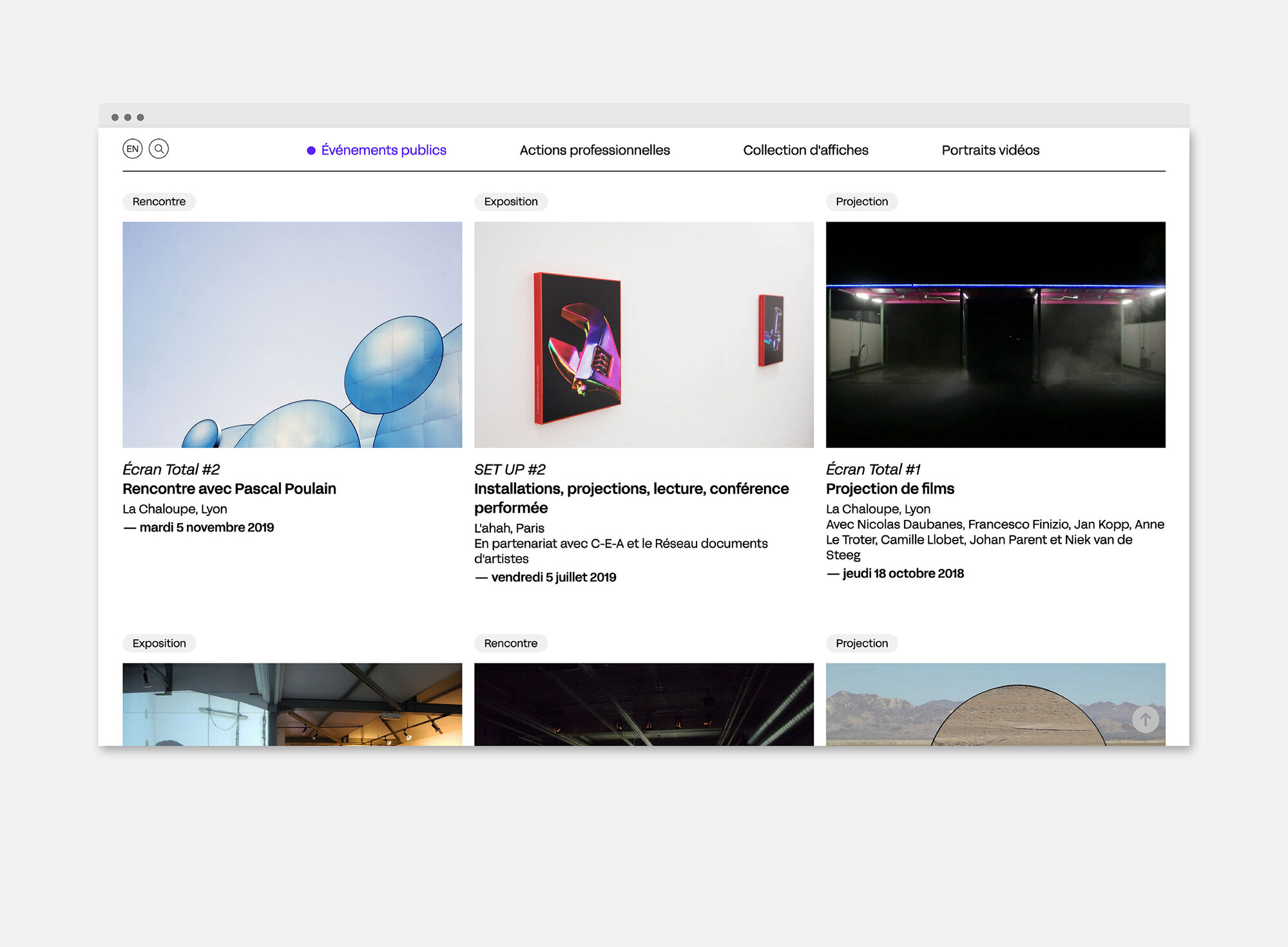This screenshot has height=947, width=1288.
Task: Select the purple bullet beside Événements publics
Action: point(310,149)
